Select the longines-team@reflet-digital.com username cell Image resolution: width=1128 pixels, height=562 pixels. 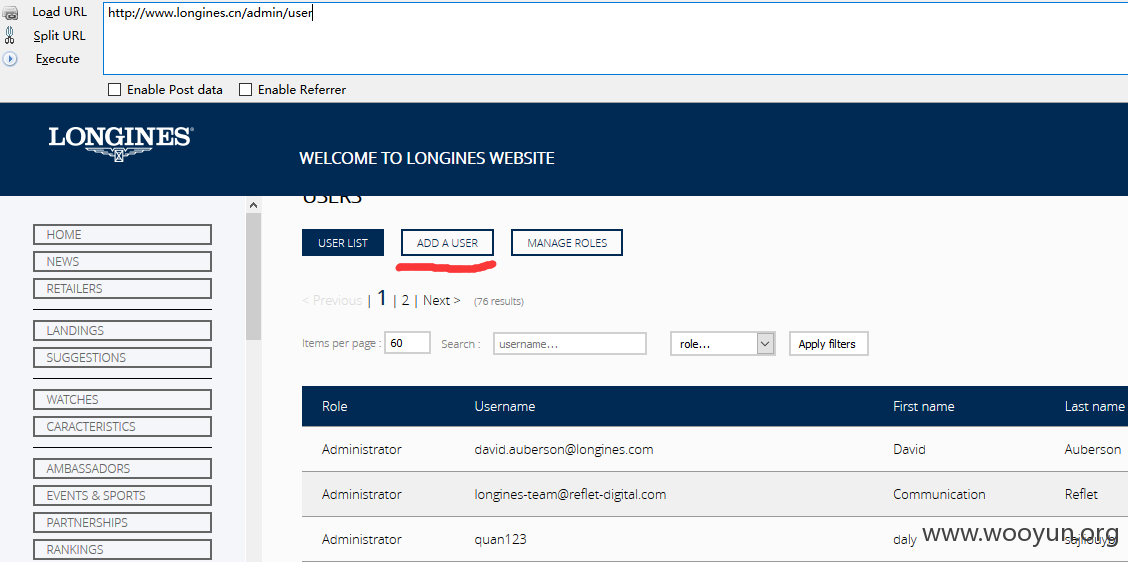pyautogui.click(x=570, y=494)
